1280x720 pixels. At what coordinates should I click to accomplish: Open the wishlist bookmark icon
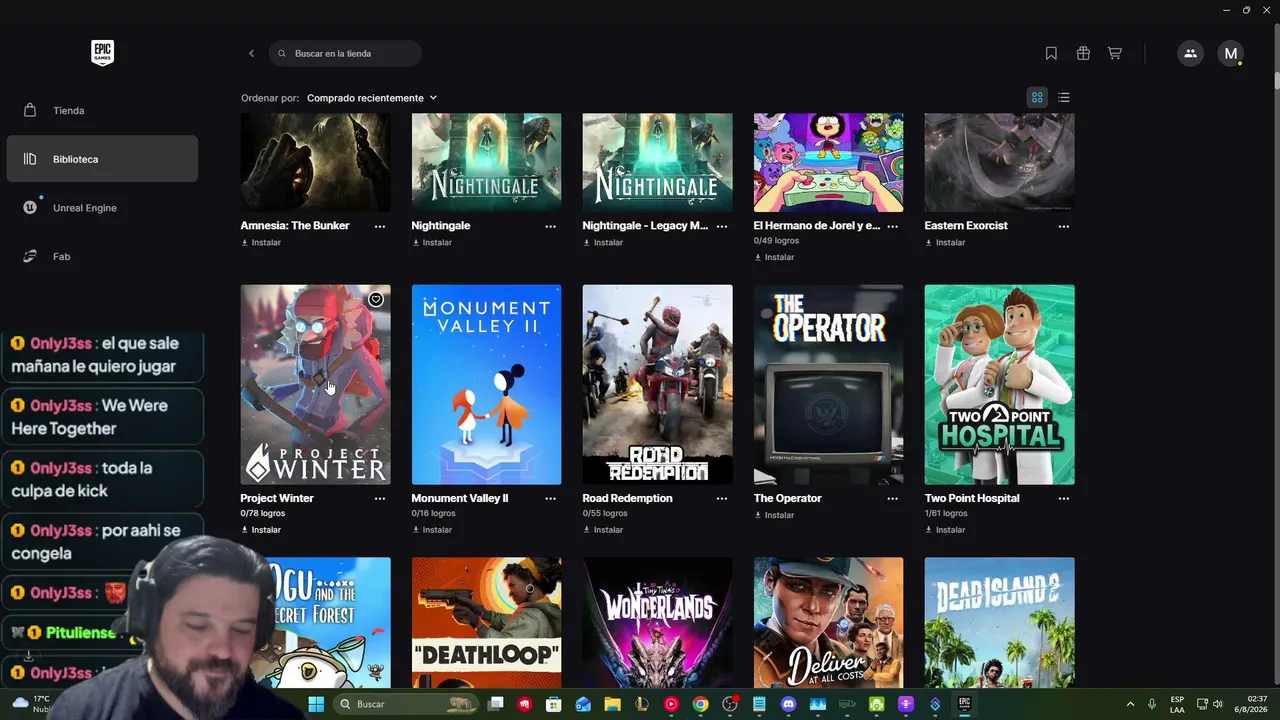1051,53
